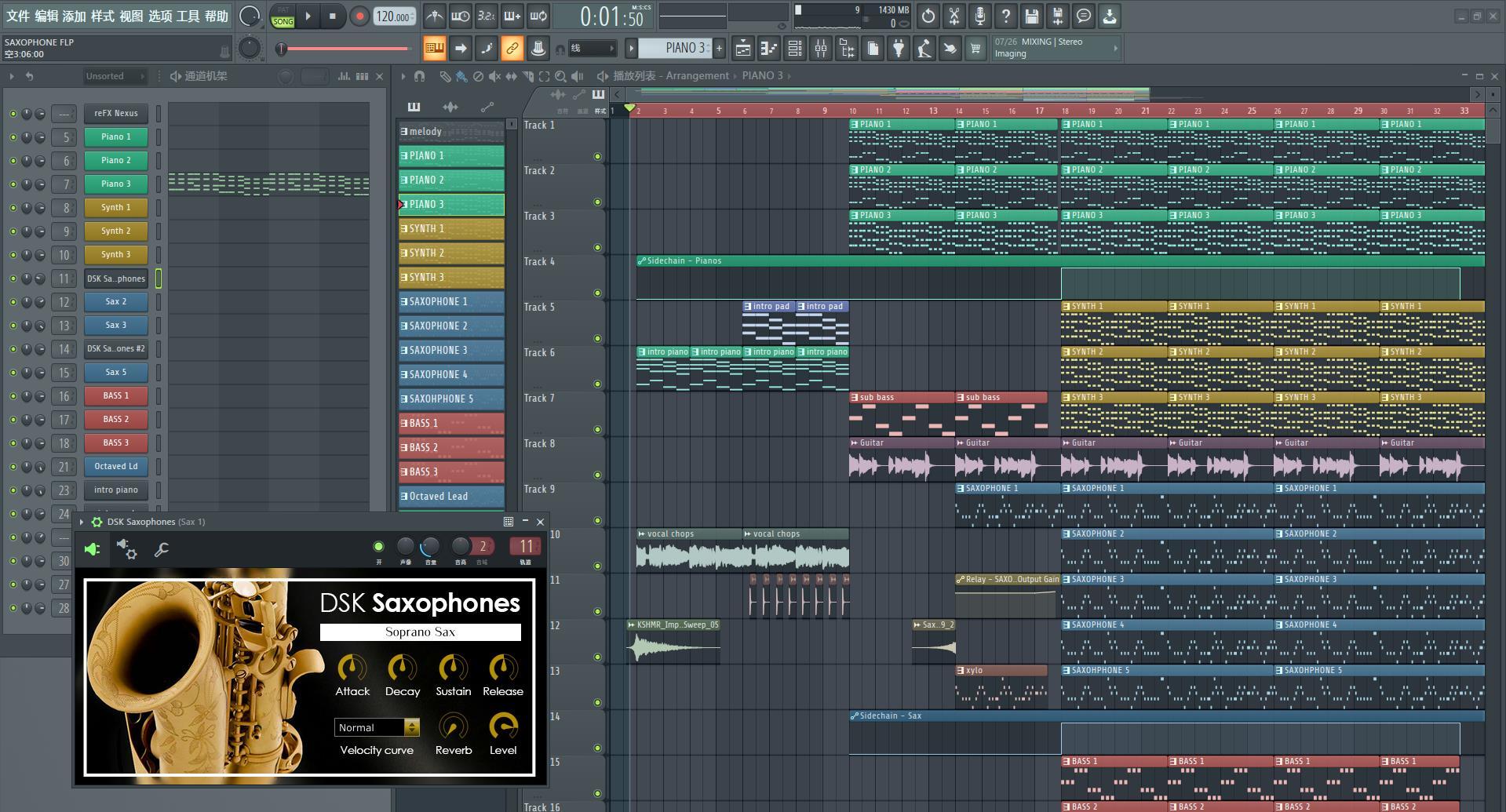
Task: Add a new pattern with the plus button
Action: point(719,49)
